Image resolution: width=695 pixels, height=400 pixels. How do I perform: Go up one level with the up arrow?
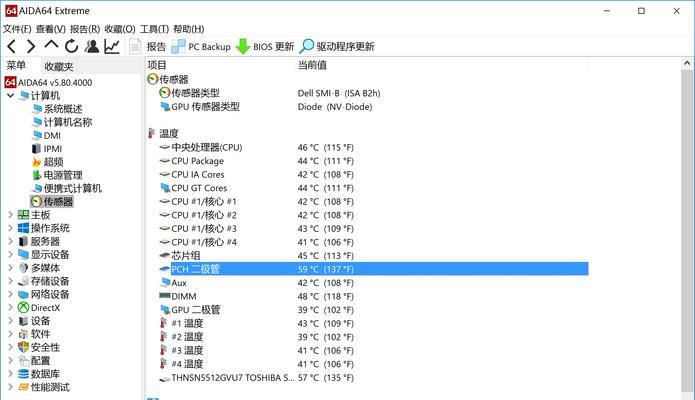pyautogui.click(x=51, y=45)
